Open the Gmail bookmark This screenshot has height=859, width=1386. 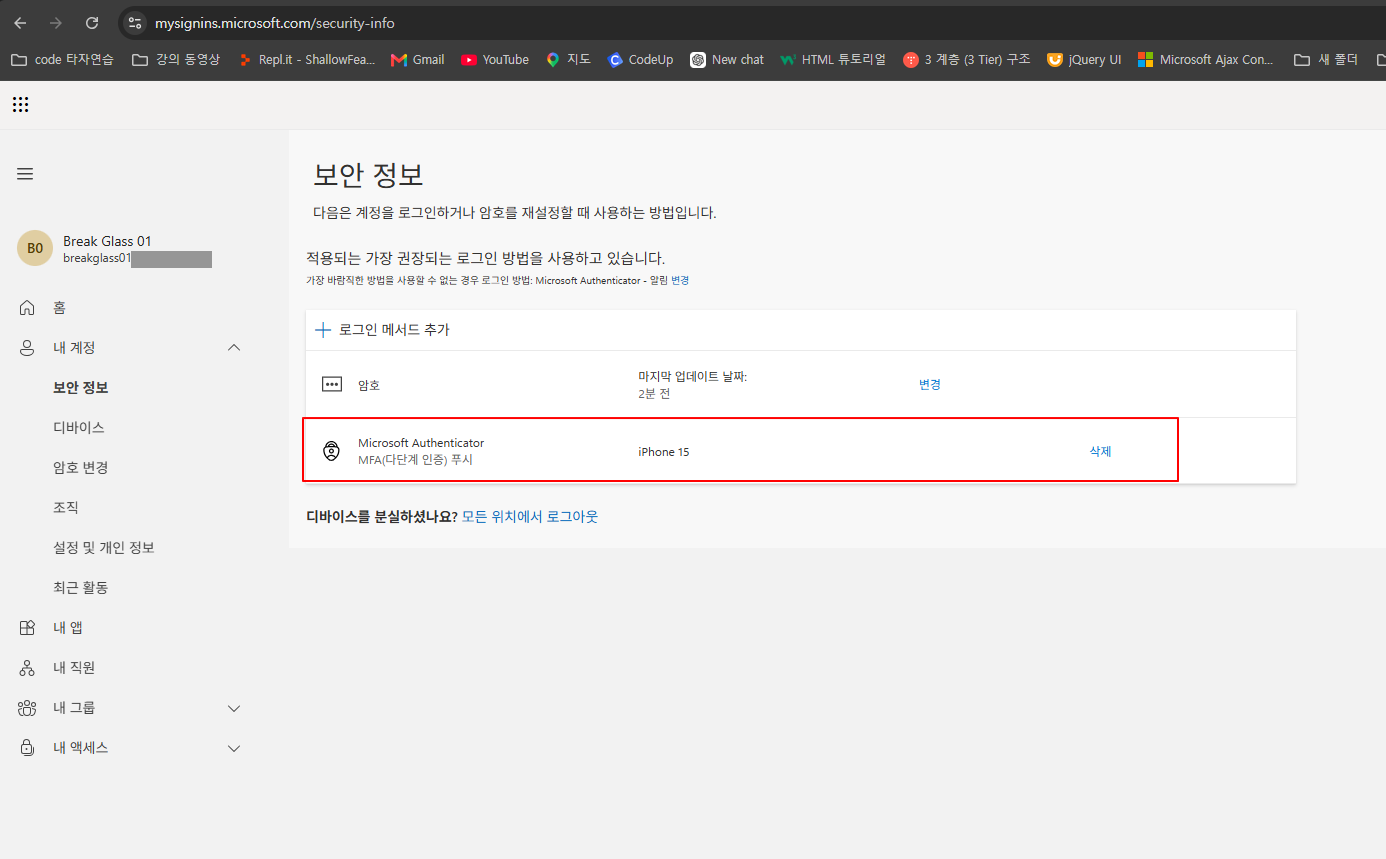click(x=417, y=60)
